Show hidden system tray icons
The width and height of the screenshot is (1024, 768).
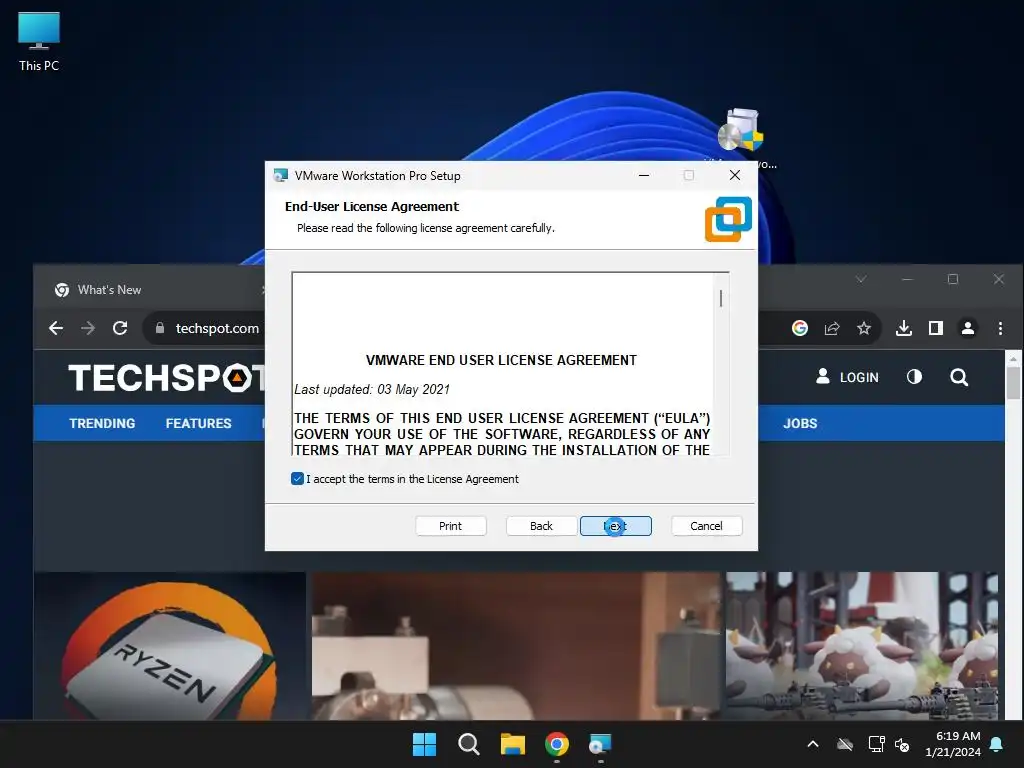click(x=813, y=744)
